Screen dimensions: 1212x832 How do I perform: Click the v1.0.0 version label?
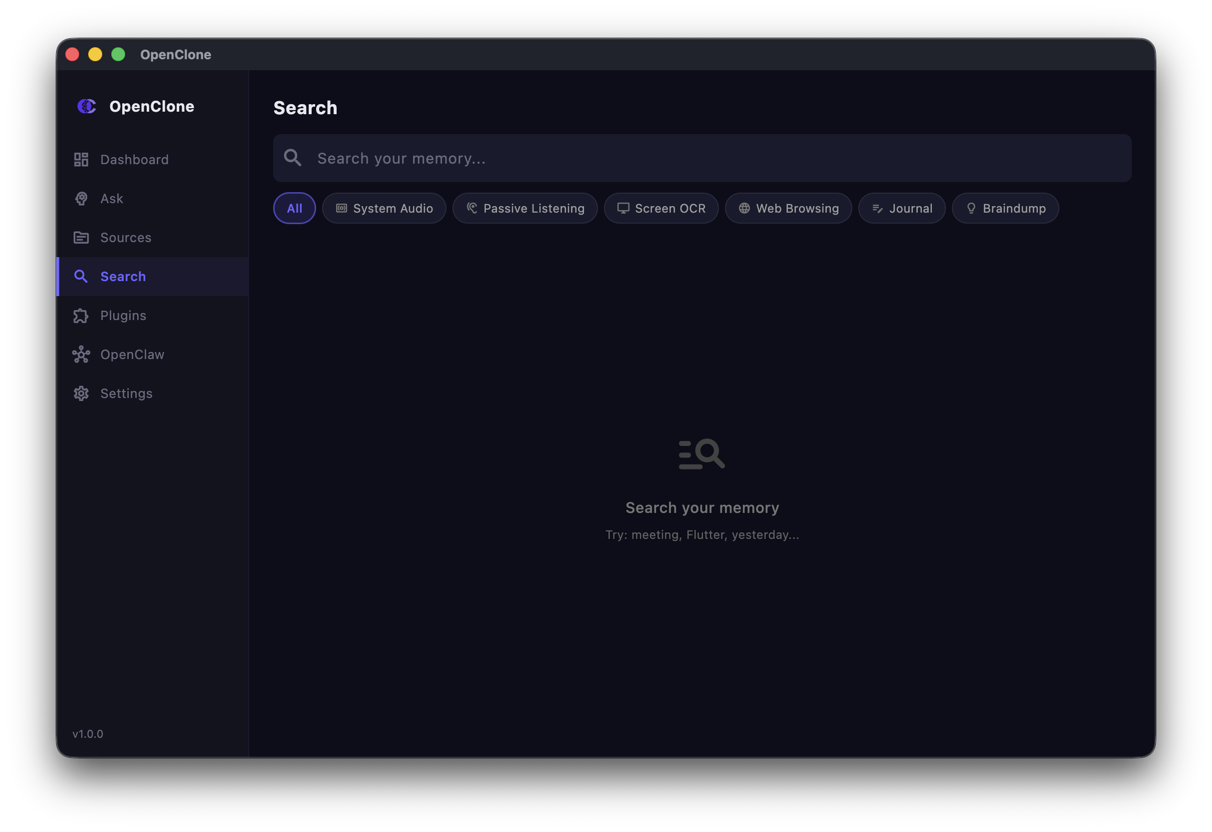87,733
